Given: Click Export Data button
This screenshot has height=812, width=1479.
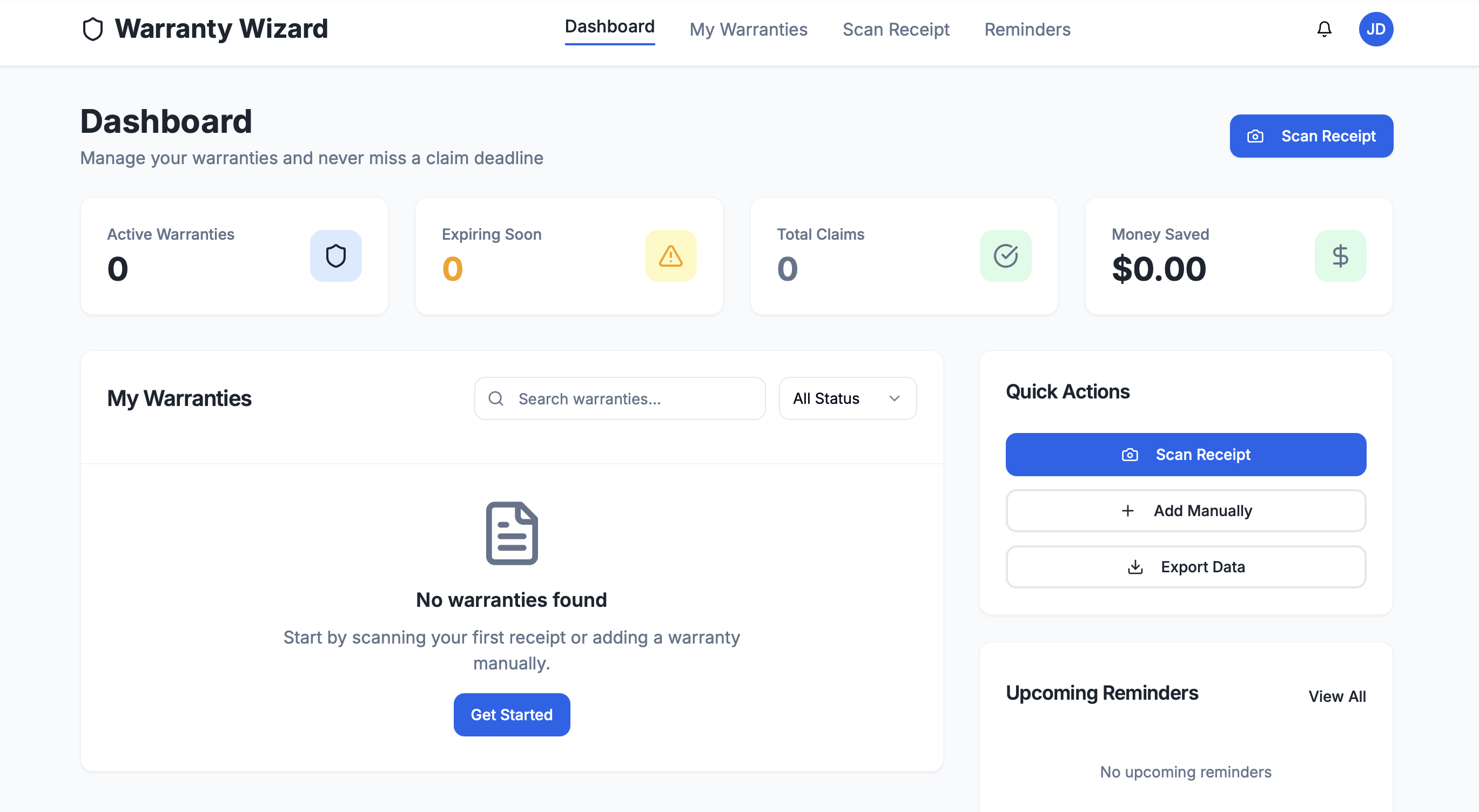Looking at the screenshot, I should coord(1186,567).
